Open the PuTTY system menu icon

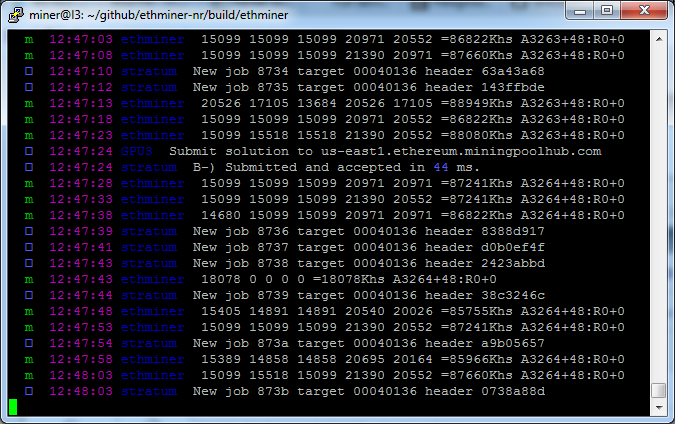(x=15, y=15)
